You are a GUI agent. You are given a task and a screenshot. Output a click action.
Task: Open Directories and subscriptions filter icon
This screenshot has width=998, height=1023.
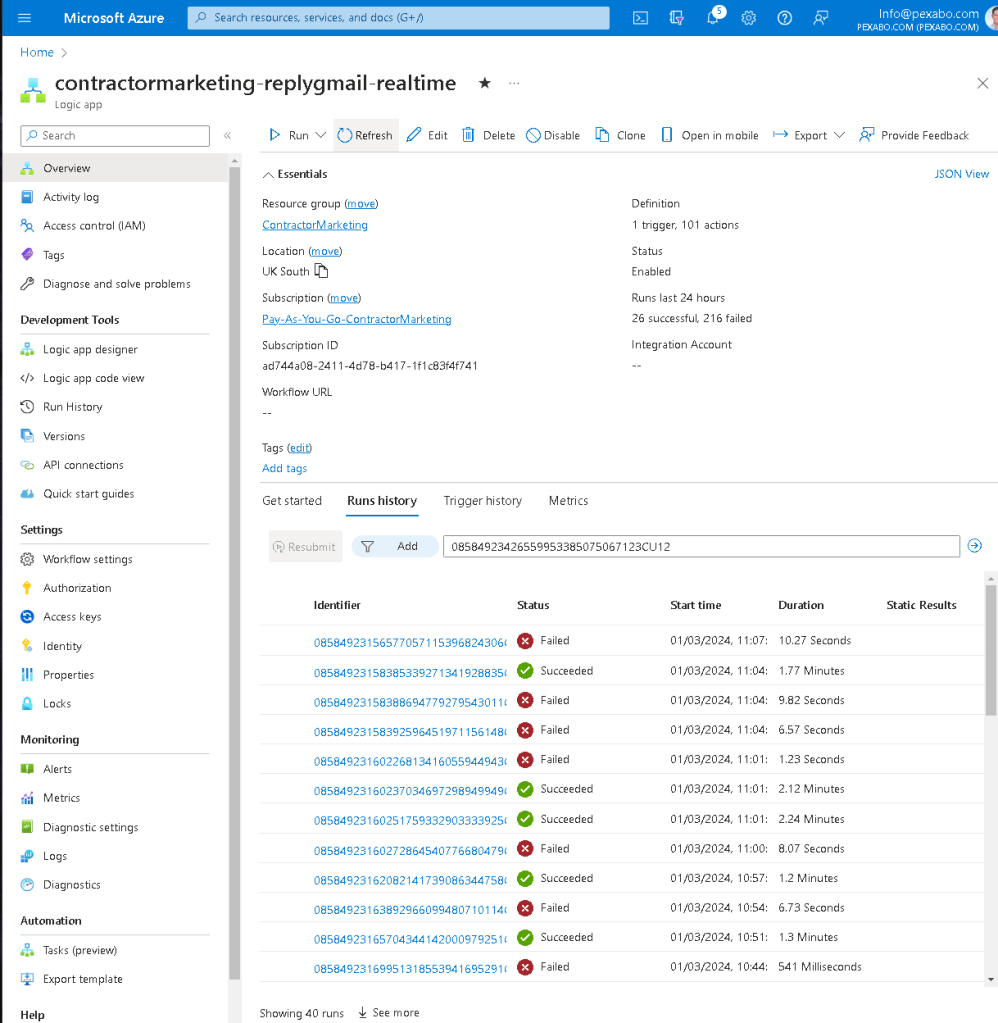(676, 18)
